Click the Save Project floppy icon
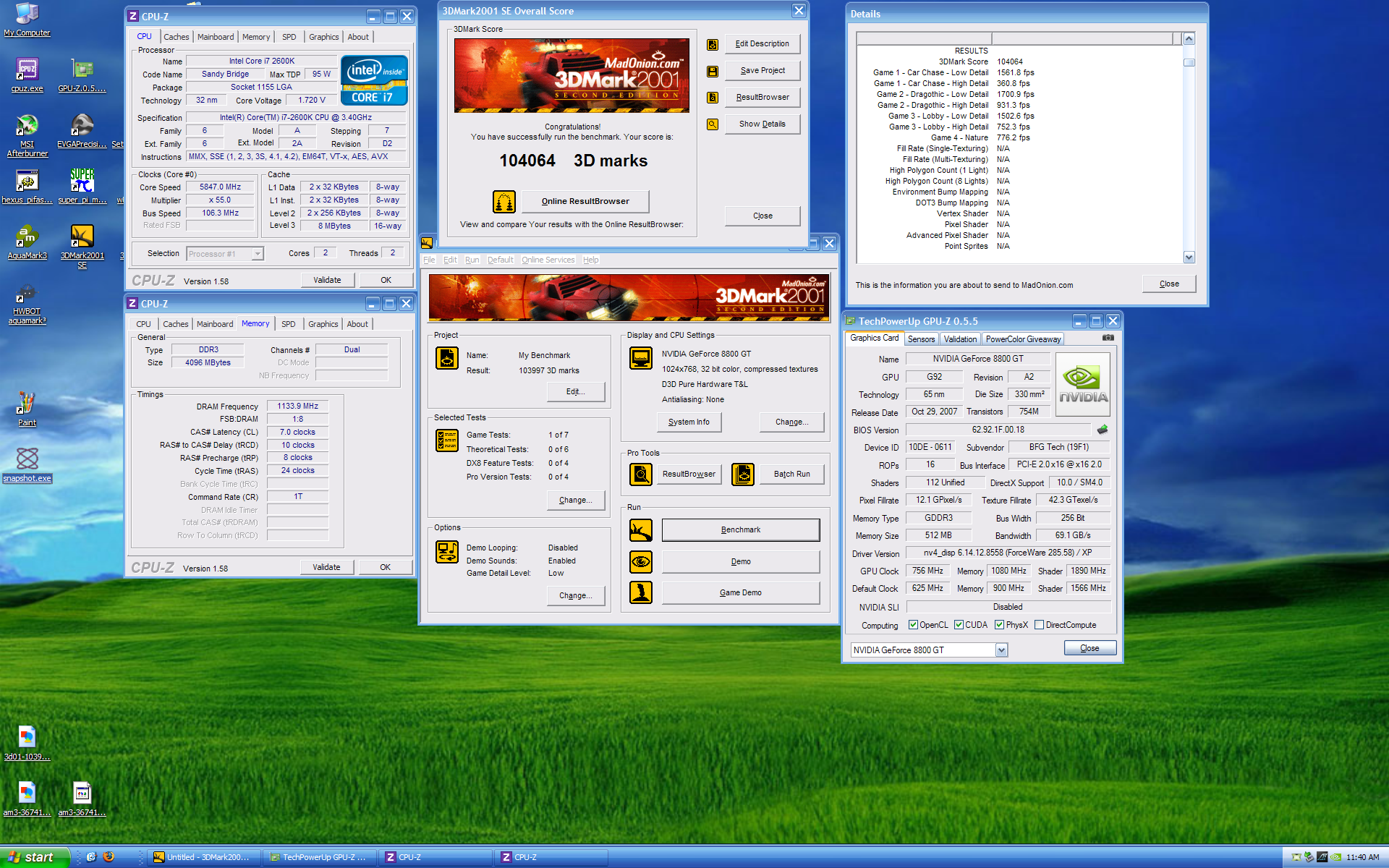This screenshot has width=1389, height=868. pos(713,71)
